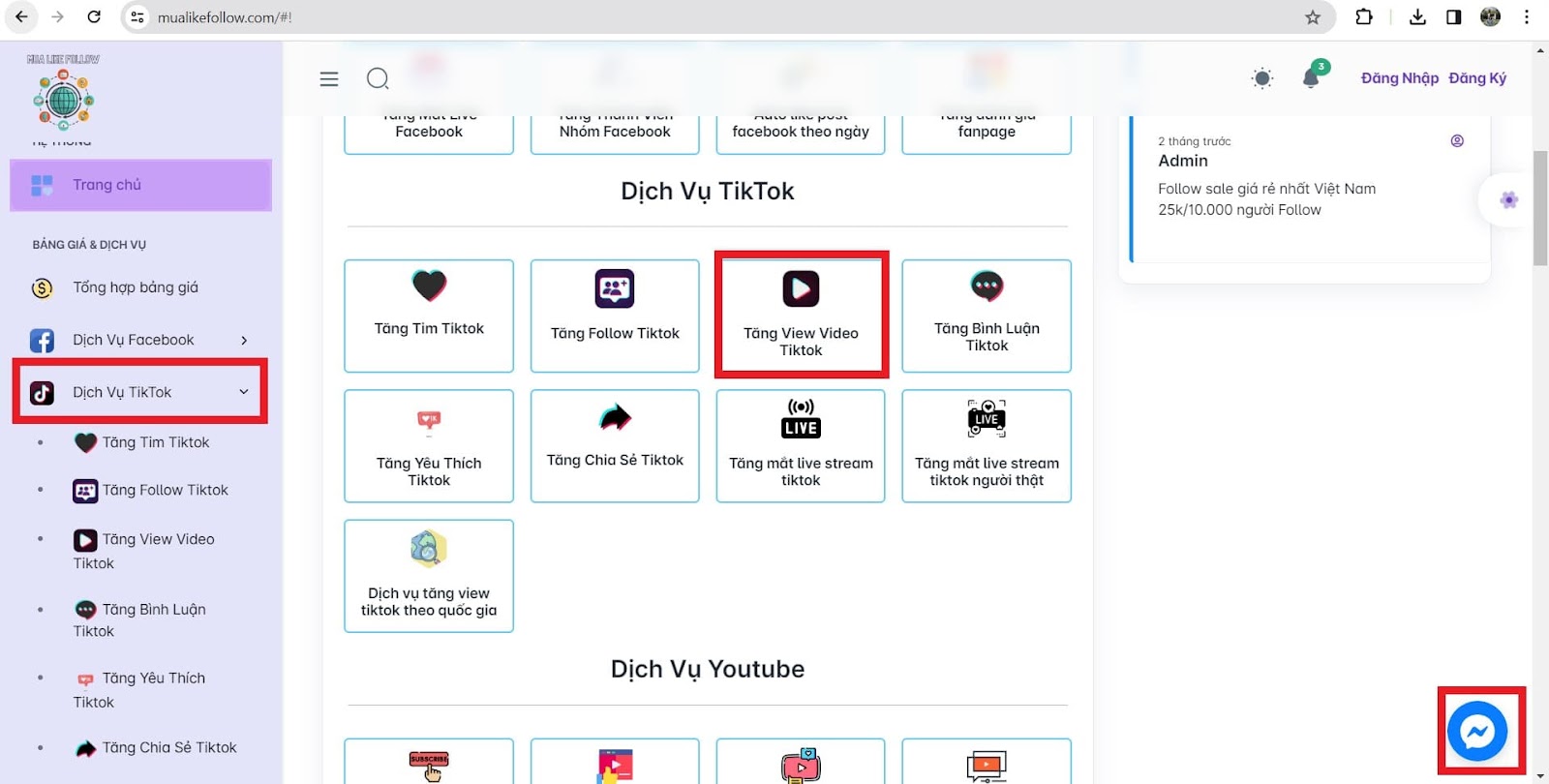Toggle browser side panel icon

1454,16
